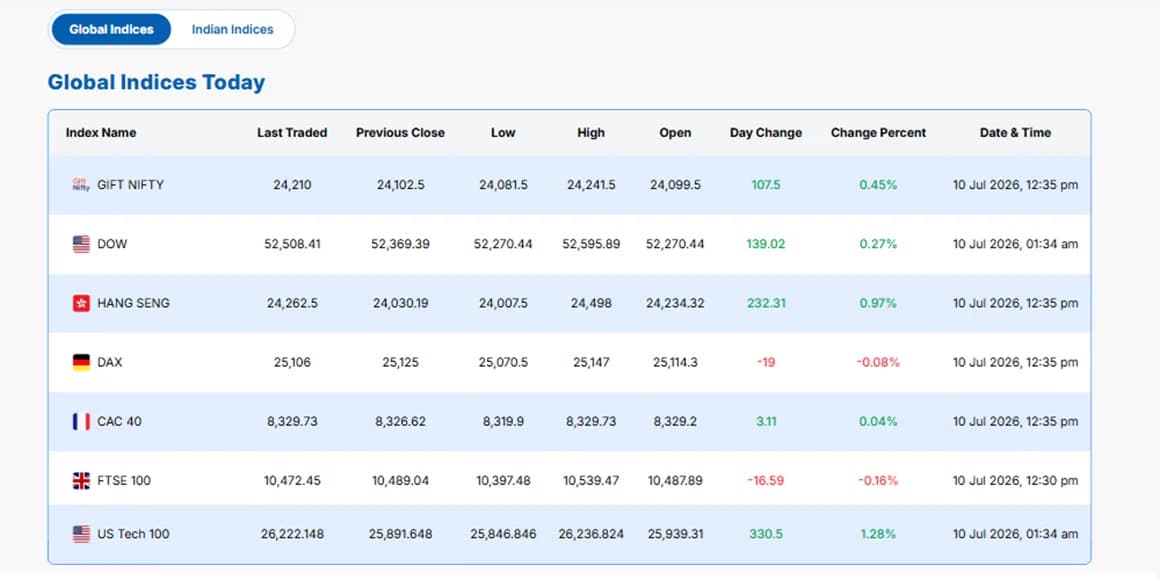Click DOW day change 139.02
This screenshot has width=1160, height=580.
point(766,244)
